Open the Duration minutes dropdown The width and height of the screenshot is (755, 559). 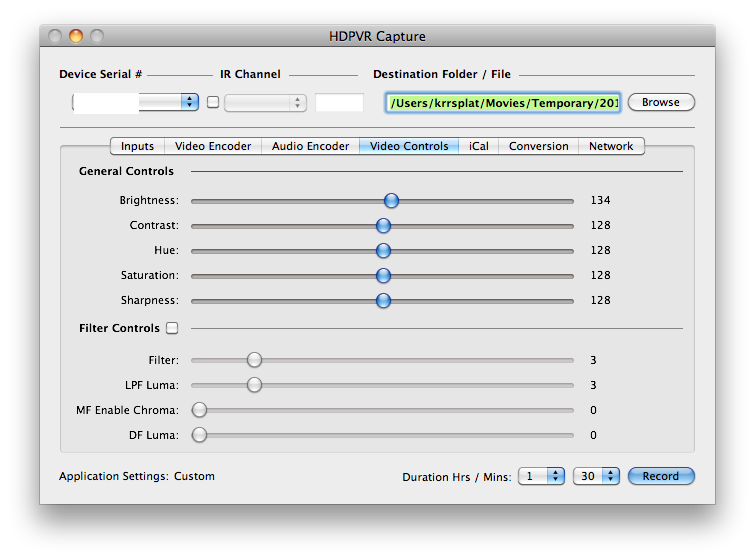596,476
